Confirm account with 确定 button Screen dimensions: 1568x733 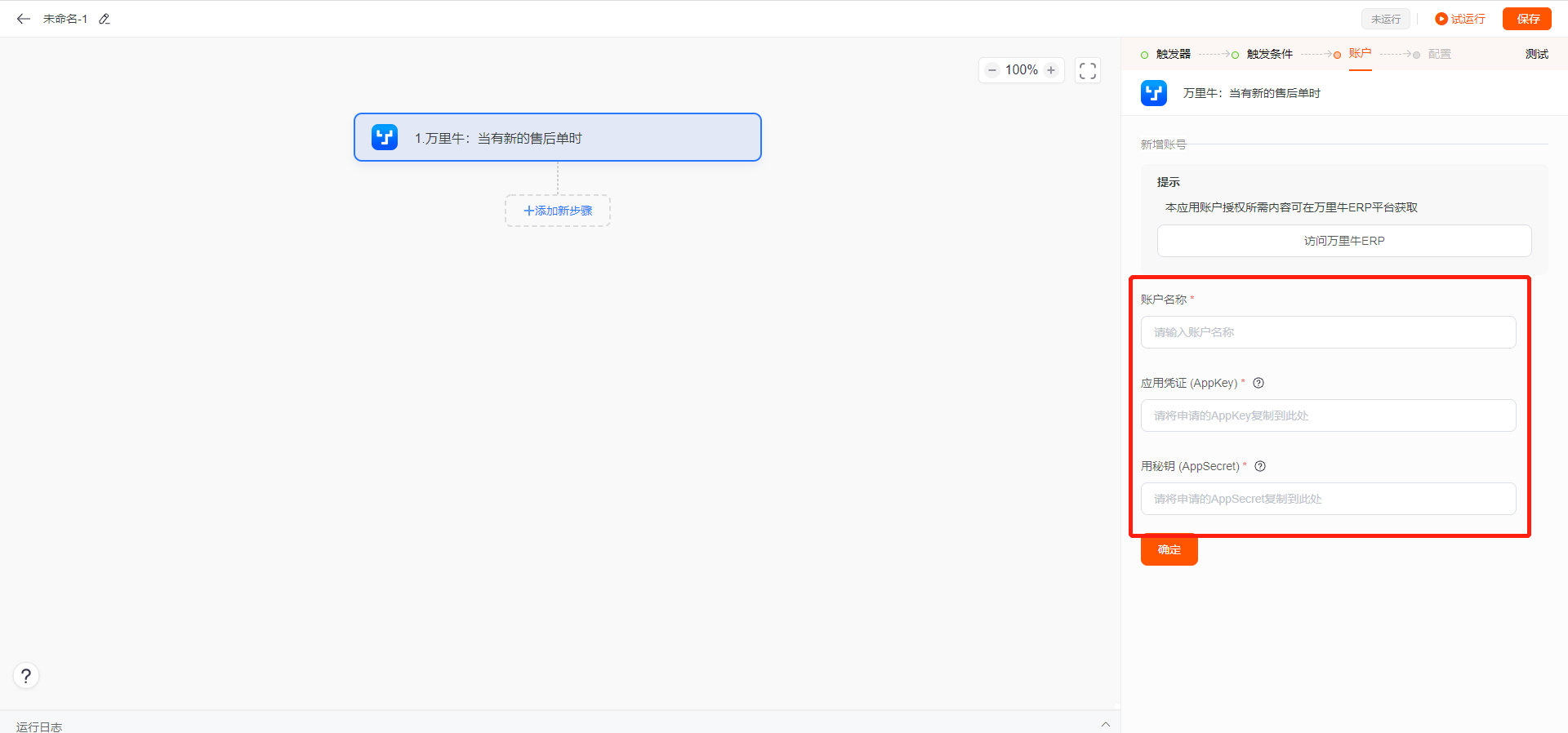1169,550
